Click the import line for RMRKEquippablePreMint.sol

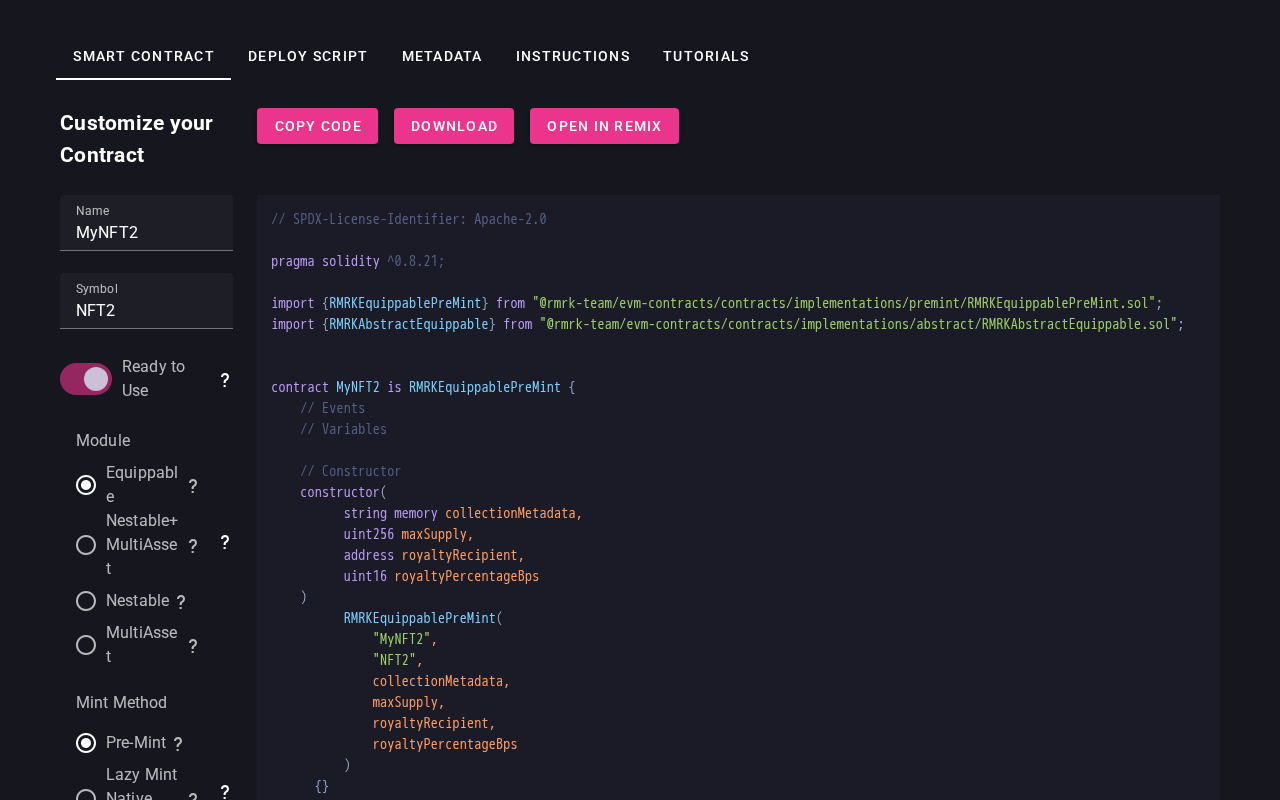[x=717, y=303]
